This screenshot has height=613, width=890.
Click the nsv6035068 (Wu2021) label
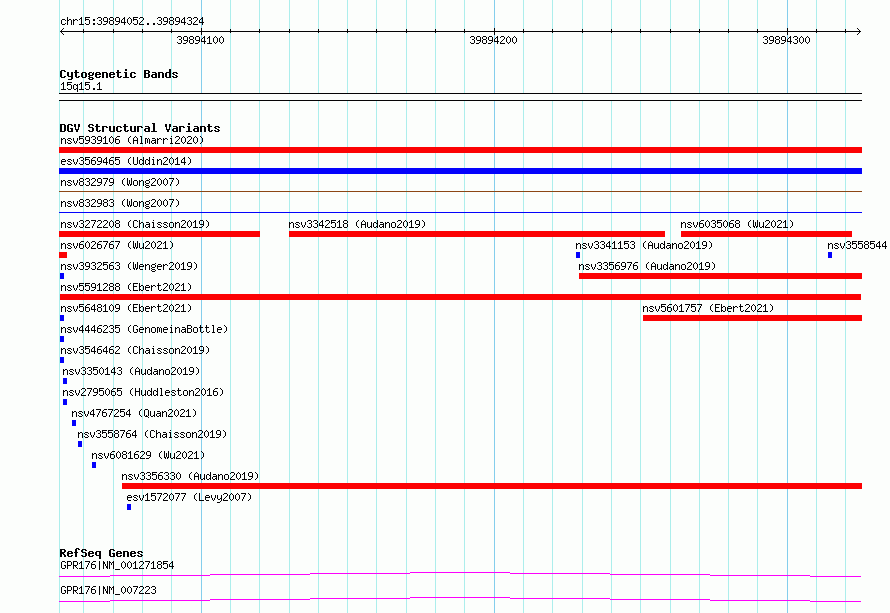coord(737,224)
